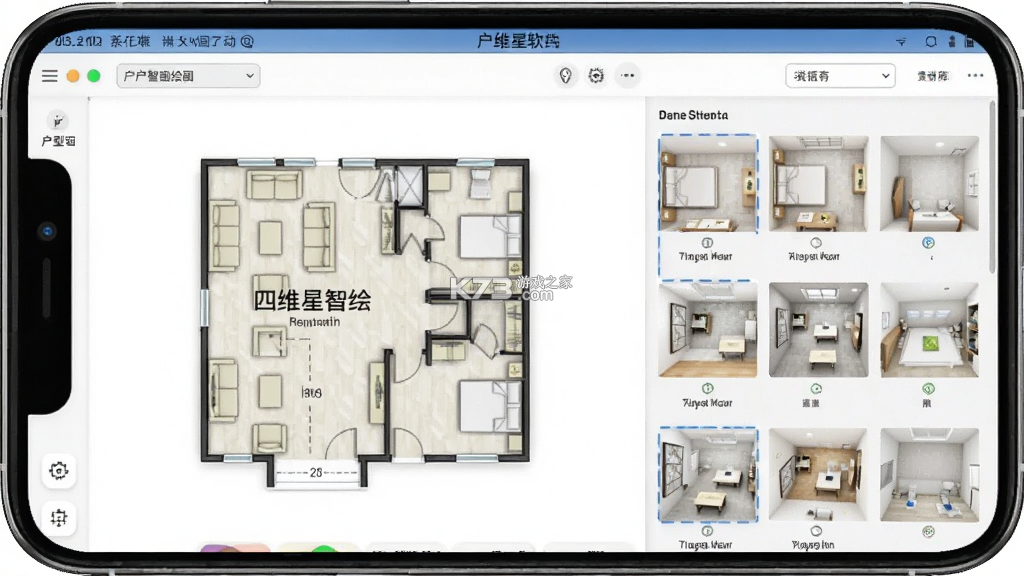Click the Playse Ion label
This screenshot has height=576, width=1024.
click(x=813, y=545)
